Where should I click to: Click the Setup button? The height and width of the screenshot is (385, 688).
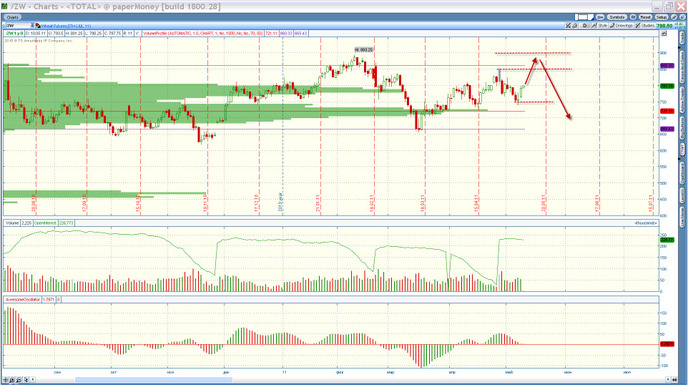tap(661, 17)
